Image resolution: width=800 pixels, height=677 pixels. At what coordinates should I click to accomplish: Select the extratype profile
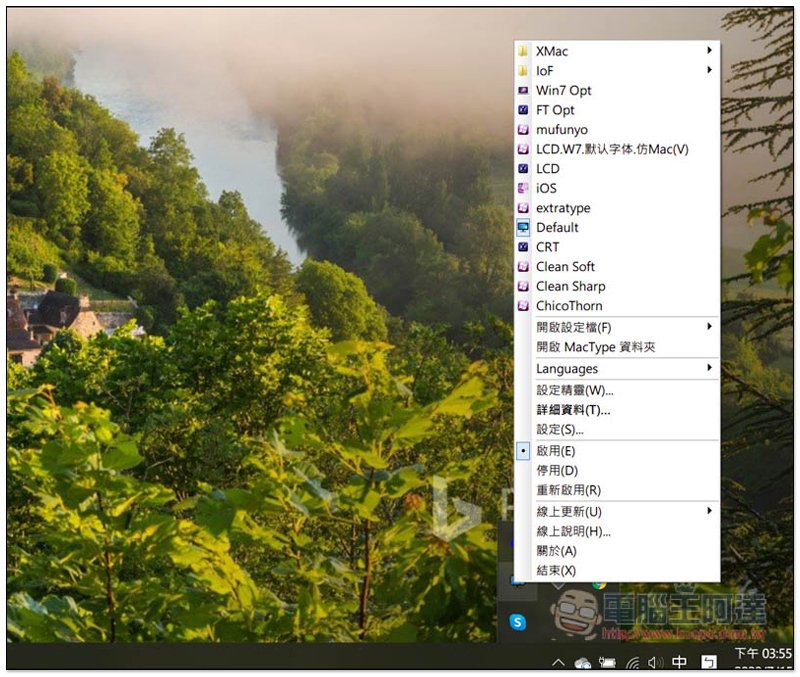(617, 208)
